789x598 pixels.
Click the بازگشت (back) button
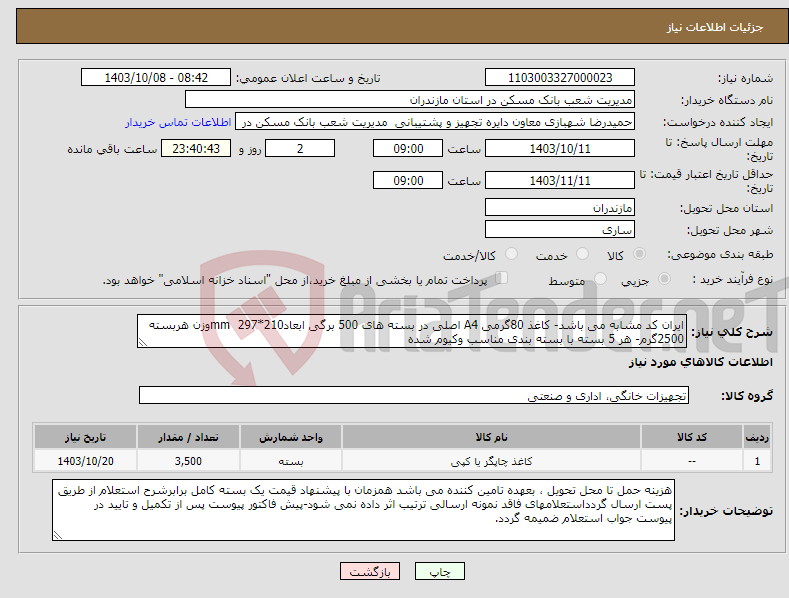(x=370, y=572)
